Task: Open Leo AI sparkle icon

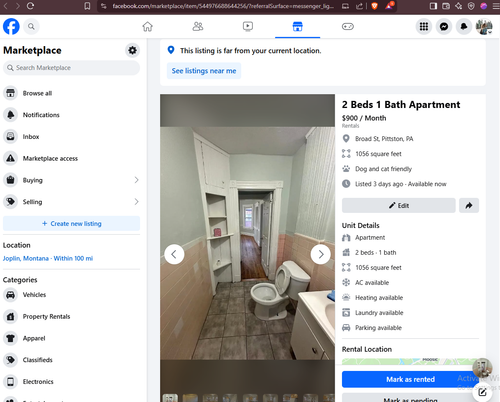Action: (458, 6)
